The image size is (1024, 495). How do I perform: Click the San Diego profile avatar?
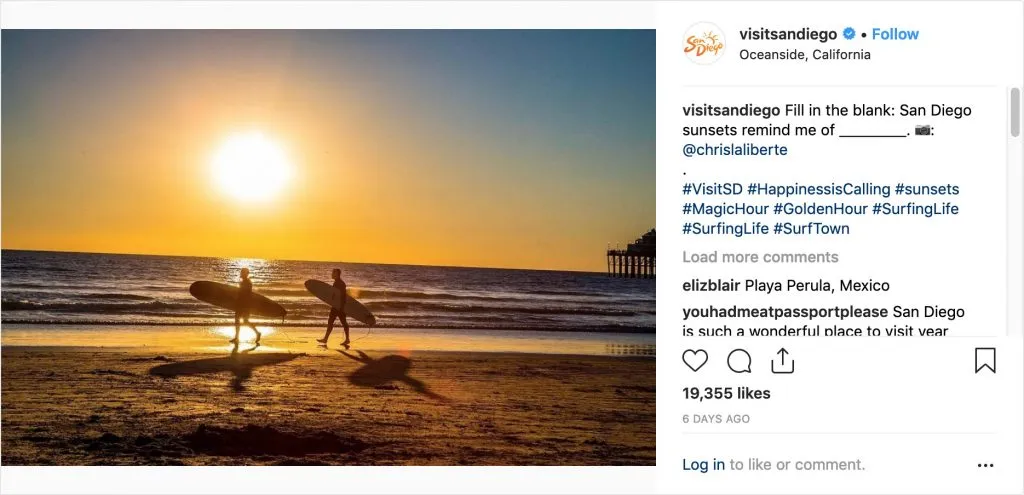tap(704, 43)
